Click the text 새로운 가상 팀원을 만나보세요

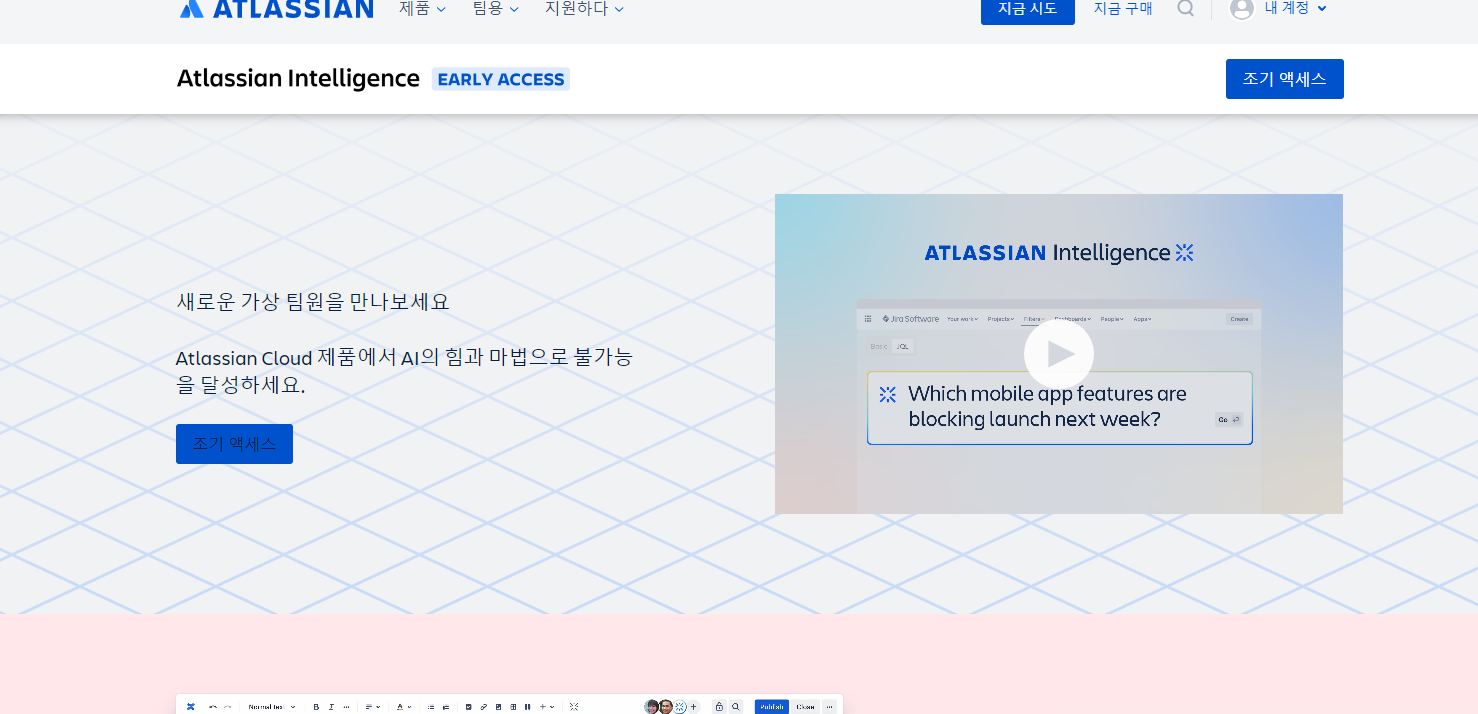click(x=313, y=301)
